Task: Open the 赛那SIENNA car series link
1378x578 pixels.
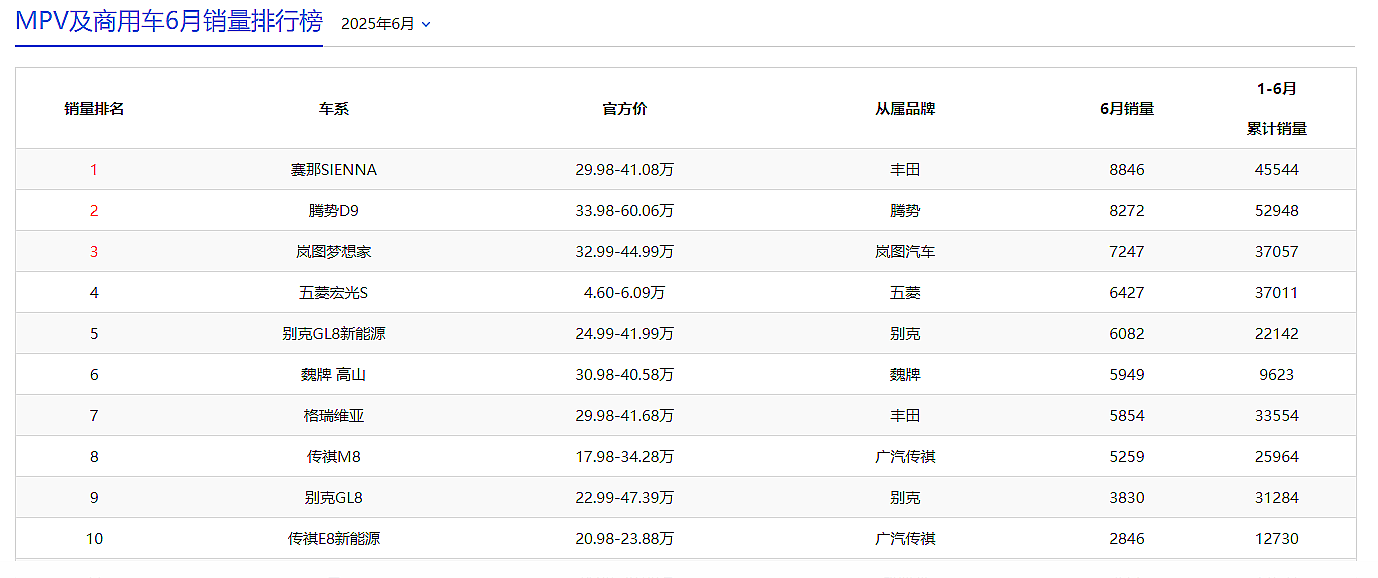Action: pyautogui.click(x=333, y=170)
